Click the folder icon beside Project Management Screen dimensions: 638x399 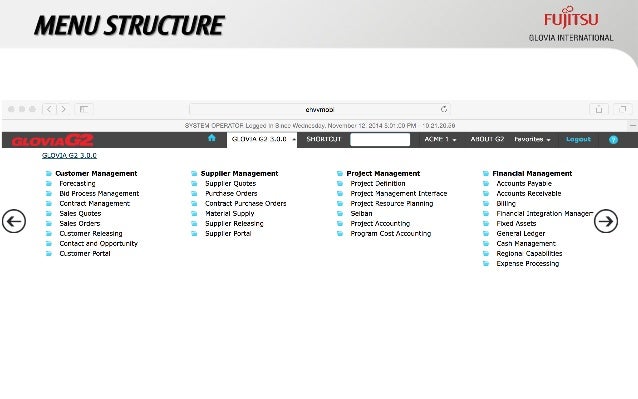[x=340, y=173]
